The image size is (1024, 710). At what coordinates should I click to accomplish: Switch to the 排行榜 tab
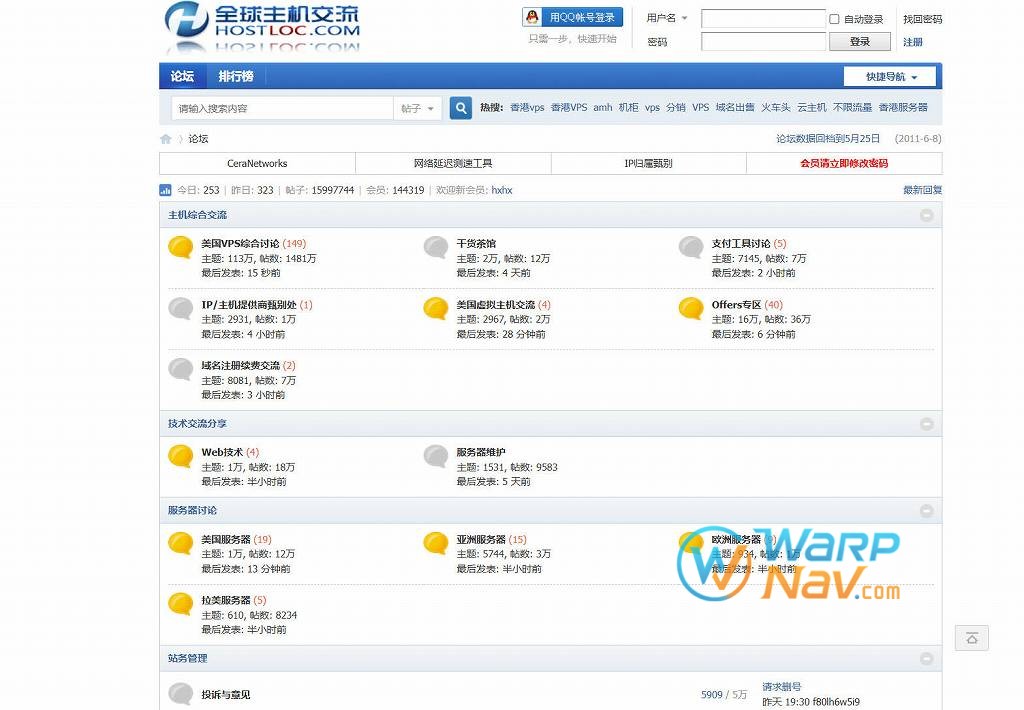click(x=236, y=77)
